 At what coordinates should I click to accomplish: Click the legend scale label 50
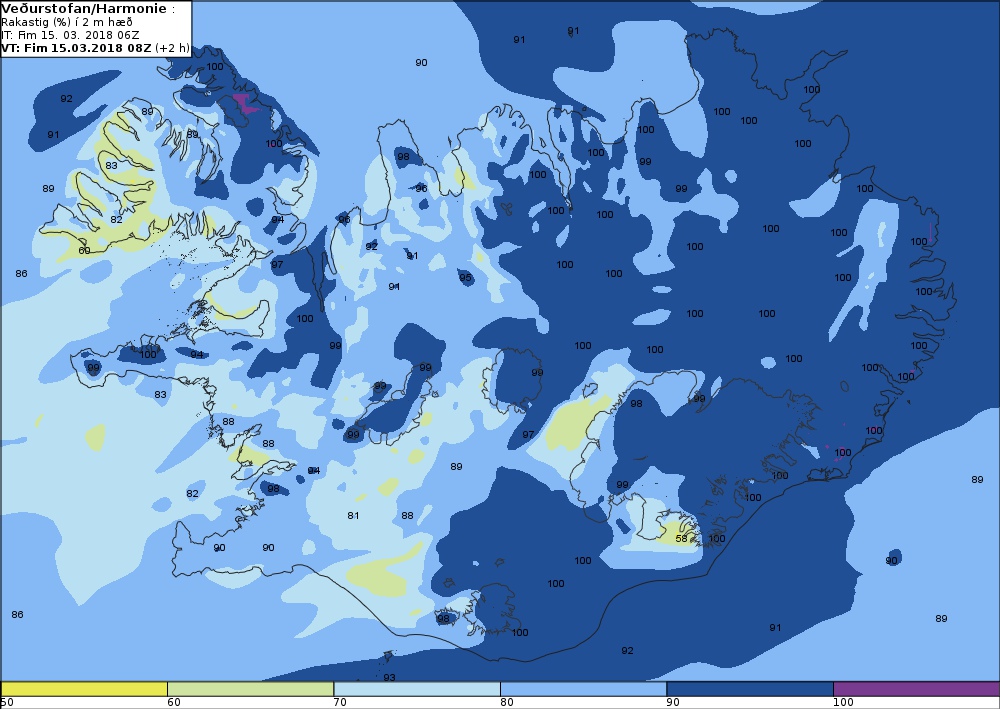tap(8, 703)
